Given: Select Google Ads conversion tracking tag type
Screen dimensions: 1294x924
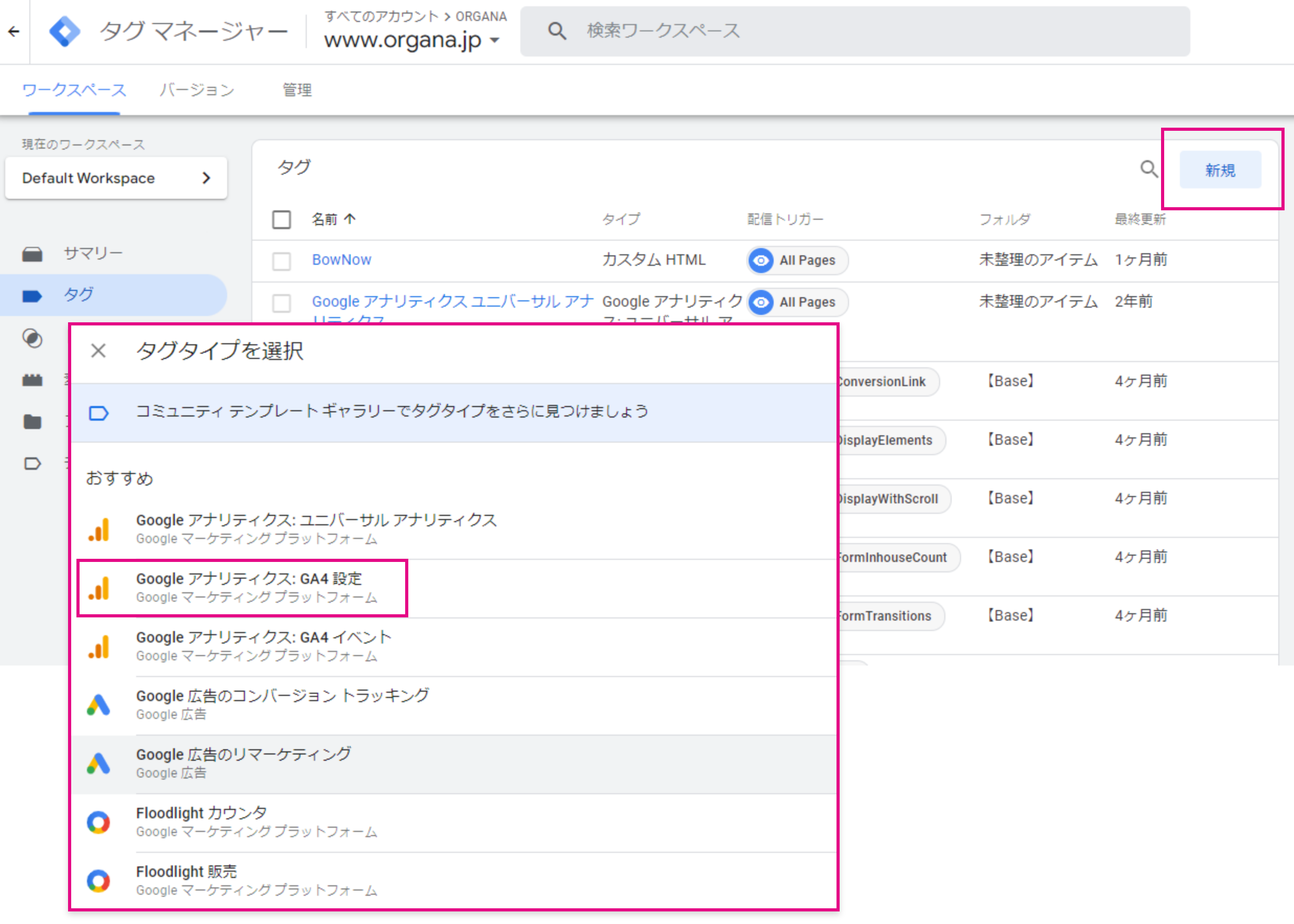Looking at the screenshot, I should pyautogui.click(x=282, y=704).
